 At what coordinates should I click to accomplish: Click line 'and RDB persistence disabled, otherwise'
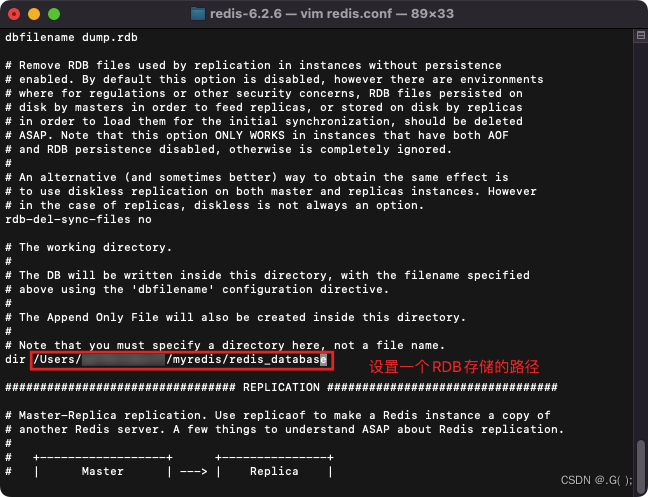click(229, 149)
